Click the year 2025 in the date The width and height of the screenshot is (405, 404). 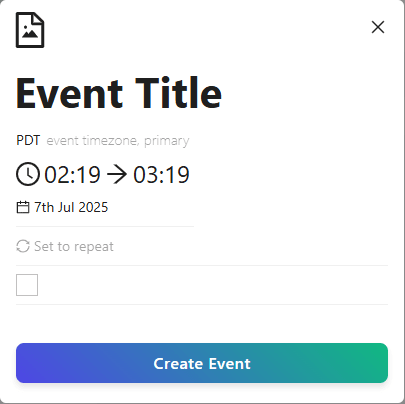click(x=93, y=207)
